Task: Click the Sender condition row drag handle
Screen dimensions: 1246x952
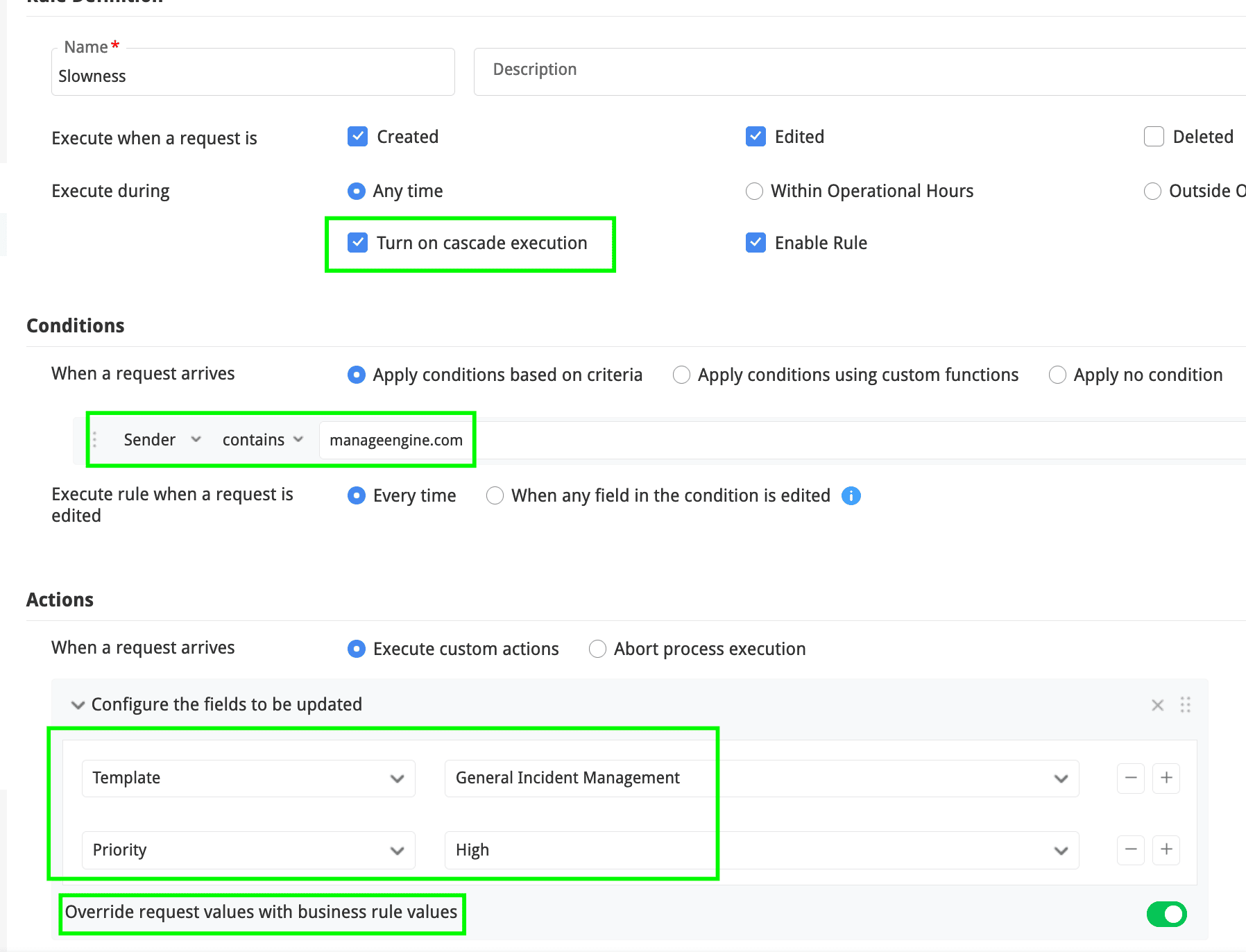Action: 95,440
